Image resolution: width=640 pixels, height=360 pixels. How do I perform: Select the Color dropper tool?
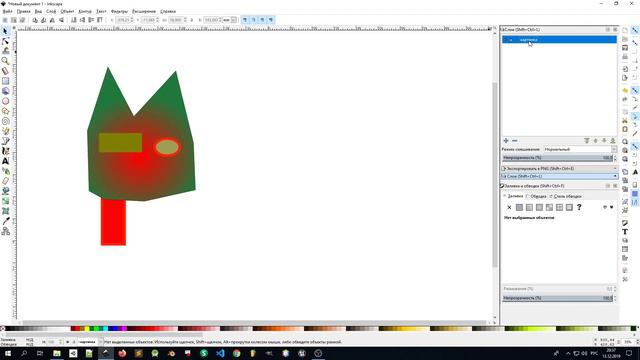(x=5, y=221)
